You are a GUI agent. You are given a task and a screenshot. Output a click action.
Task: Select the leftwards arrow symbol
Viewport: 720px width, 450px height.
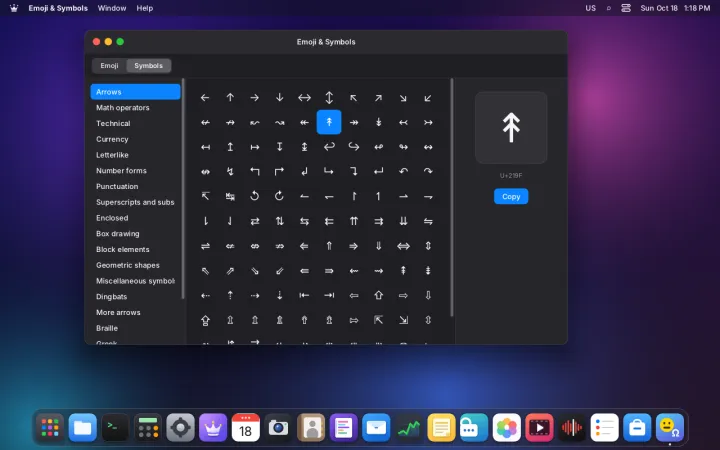[205, 98]
